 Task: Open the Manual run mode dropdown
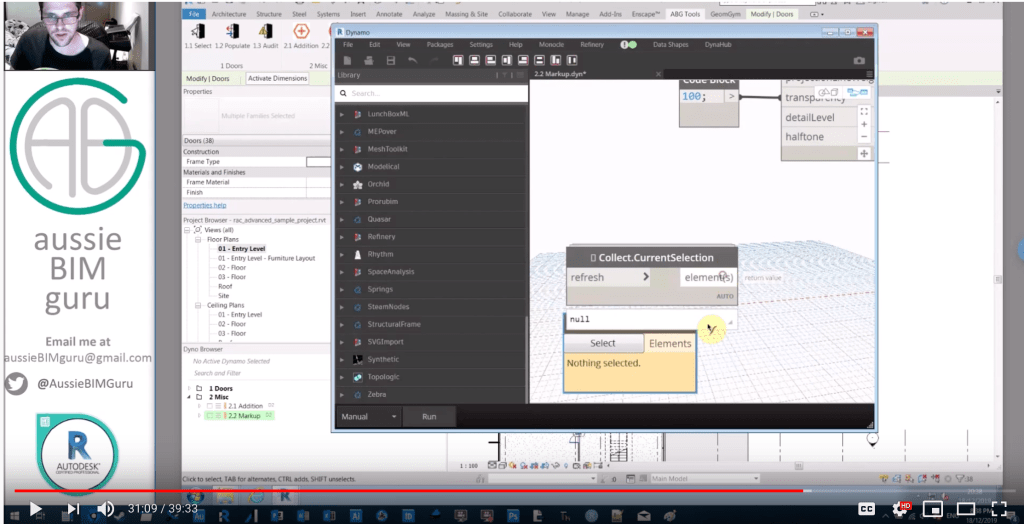[370, 416]
